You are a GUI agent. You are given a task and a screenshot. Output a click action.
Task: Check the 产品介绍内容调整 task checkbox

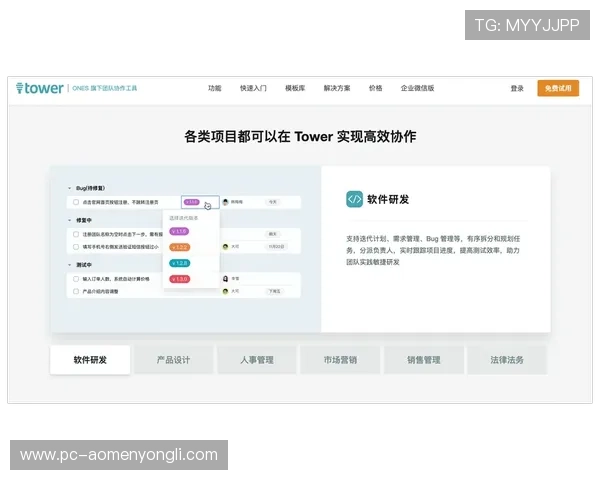[x=76, y=292]
